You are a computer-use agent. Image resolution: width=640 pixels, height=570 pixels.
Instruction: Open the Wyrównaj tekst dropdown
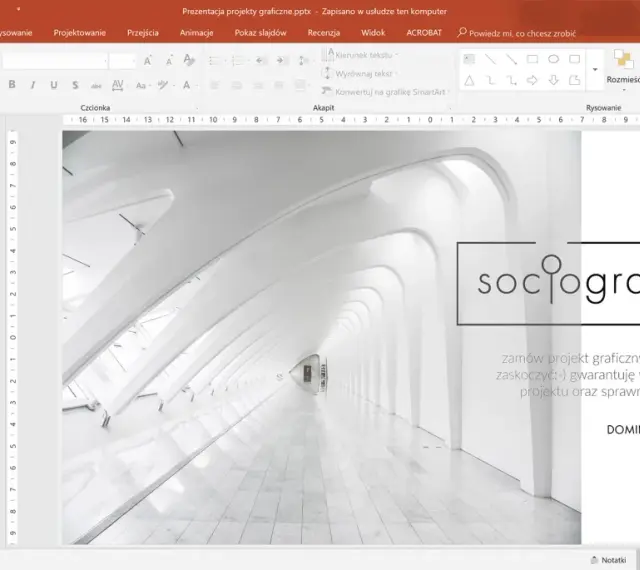359,73
